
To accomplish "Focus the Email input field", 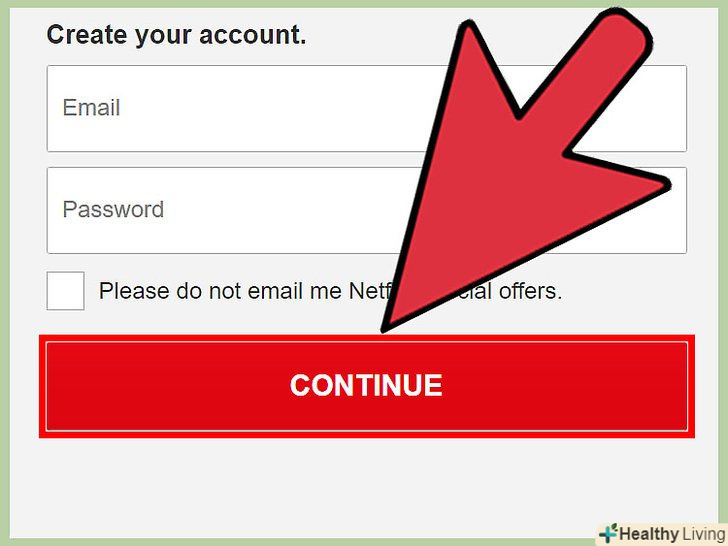I will [x=366, y=108].
